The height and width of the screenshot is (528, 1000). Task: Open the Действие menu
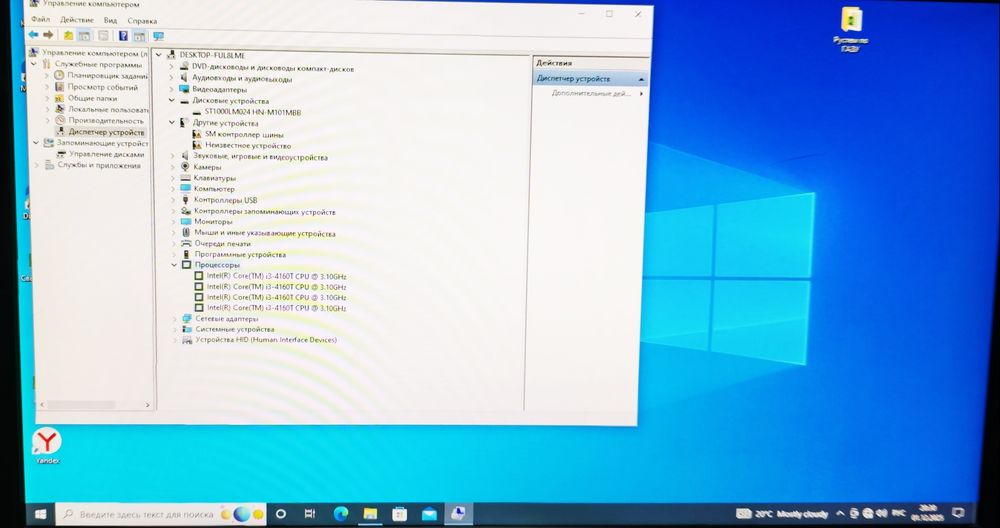point(77,20)
